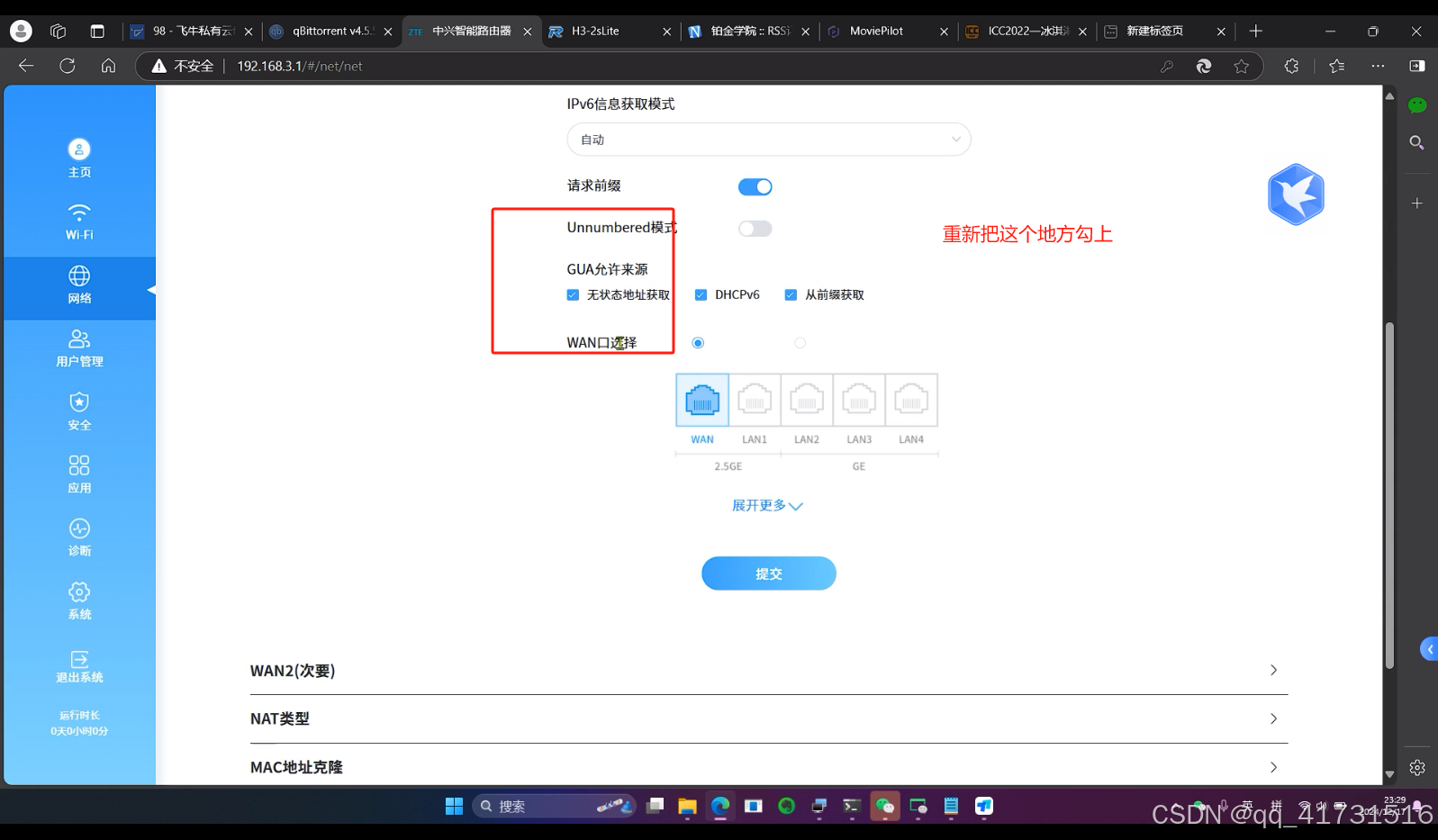Switch to the ICC2022 tab
The width and height of the screenshot is (1438, 840).
coord(1026,31)
